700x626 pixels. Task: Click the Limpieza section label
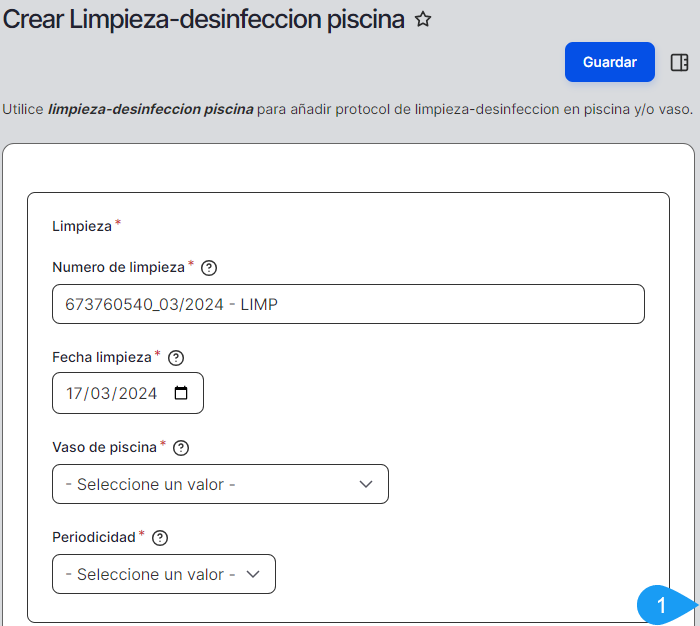[82, 226]
